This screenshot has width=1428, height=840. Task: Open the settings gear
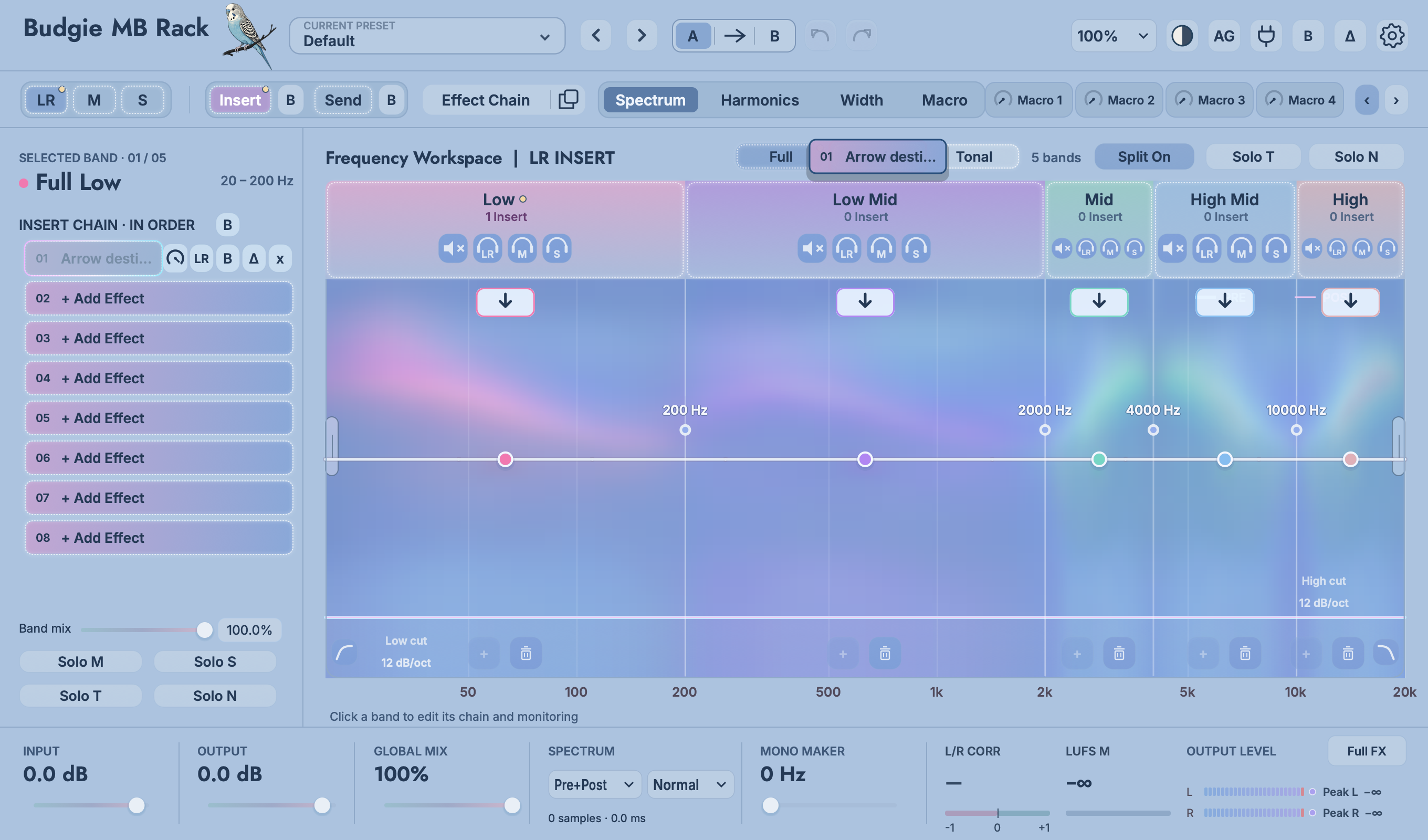pyautogui.click(x=1392, y=36)
